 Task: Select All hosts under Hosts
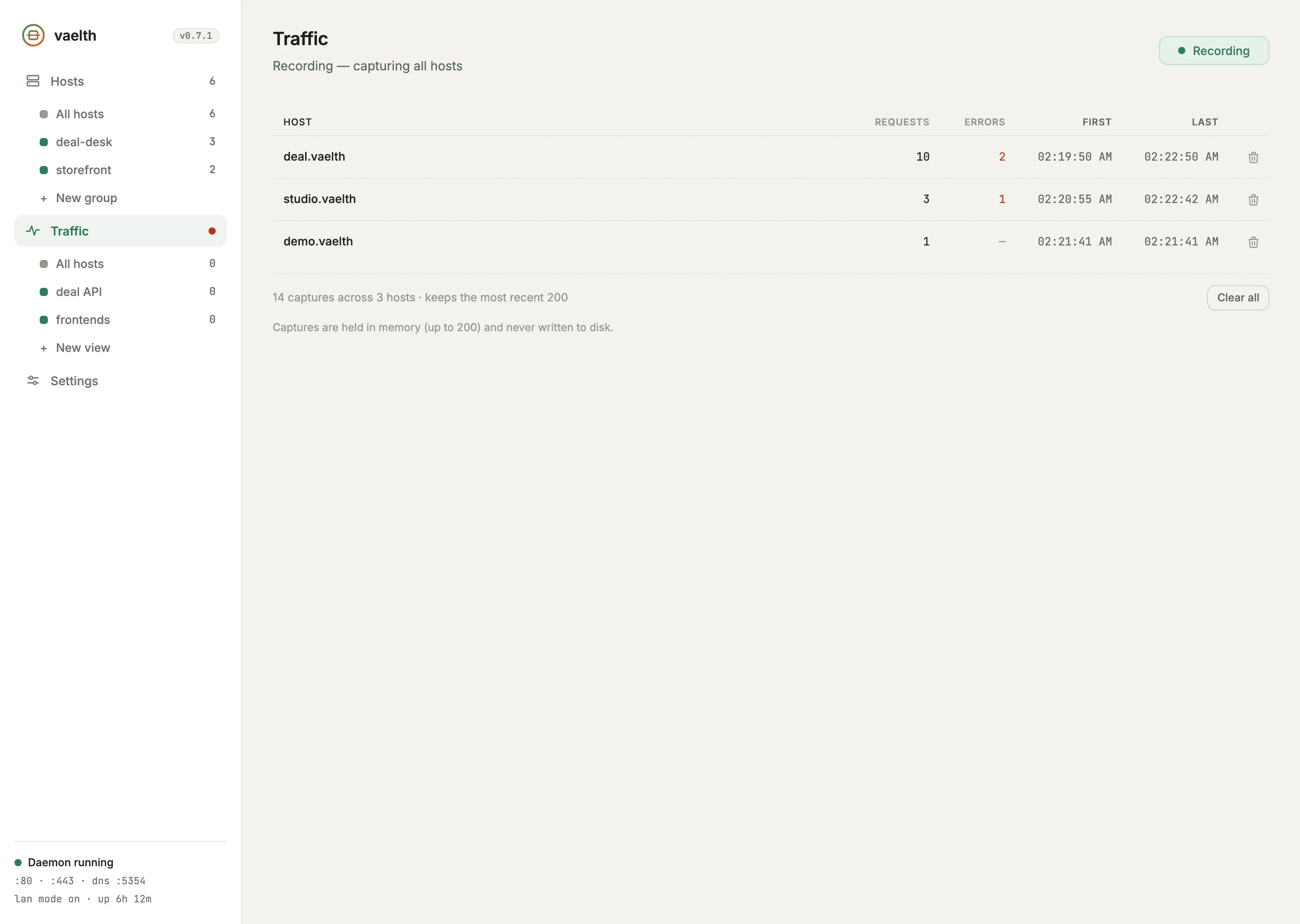(x=127, y=114)
